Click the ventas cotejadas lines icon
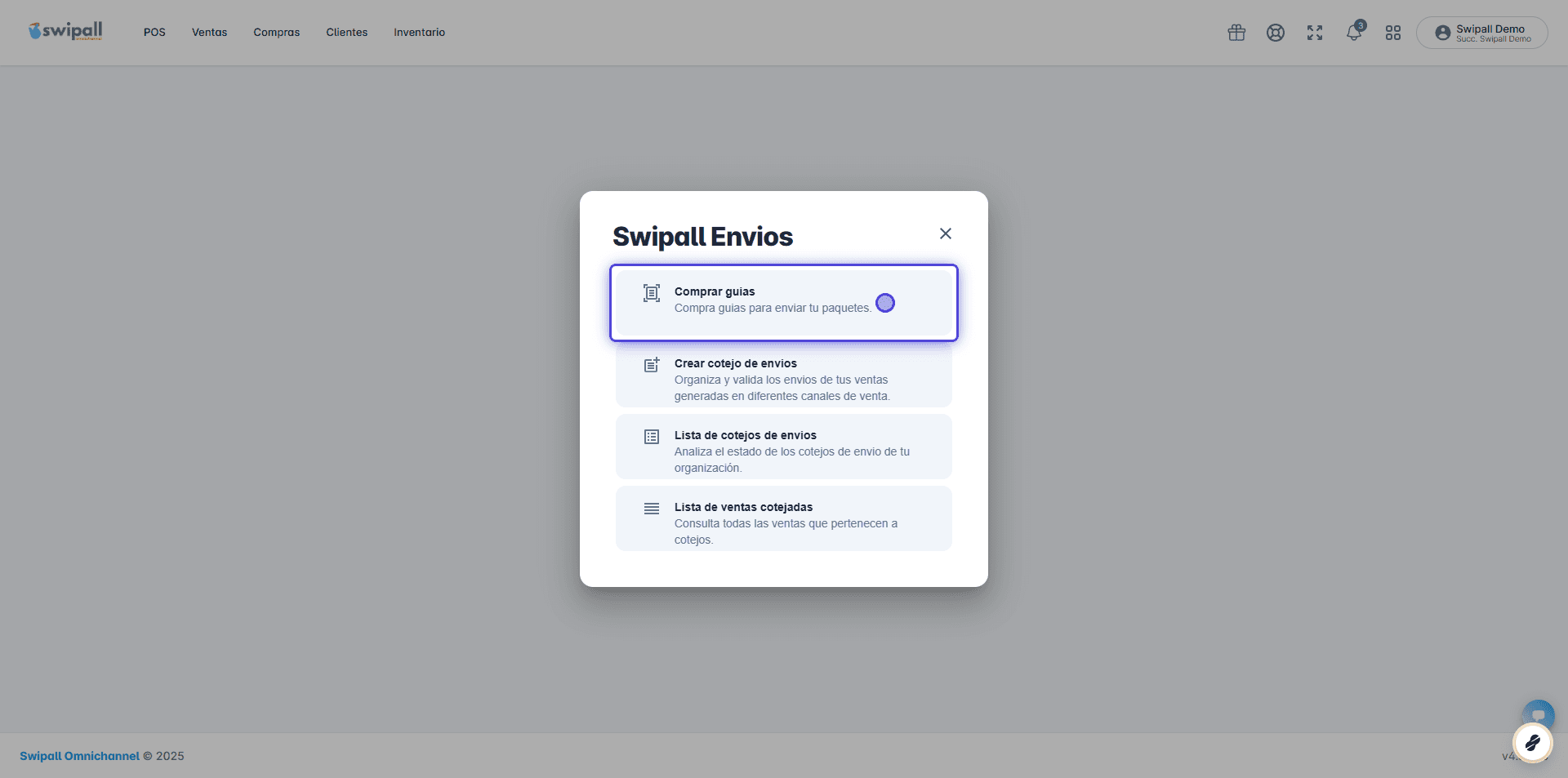The height and width of the screenshot is (778, 1568). click(x=652, y=509)
